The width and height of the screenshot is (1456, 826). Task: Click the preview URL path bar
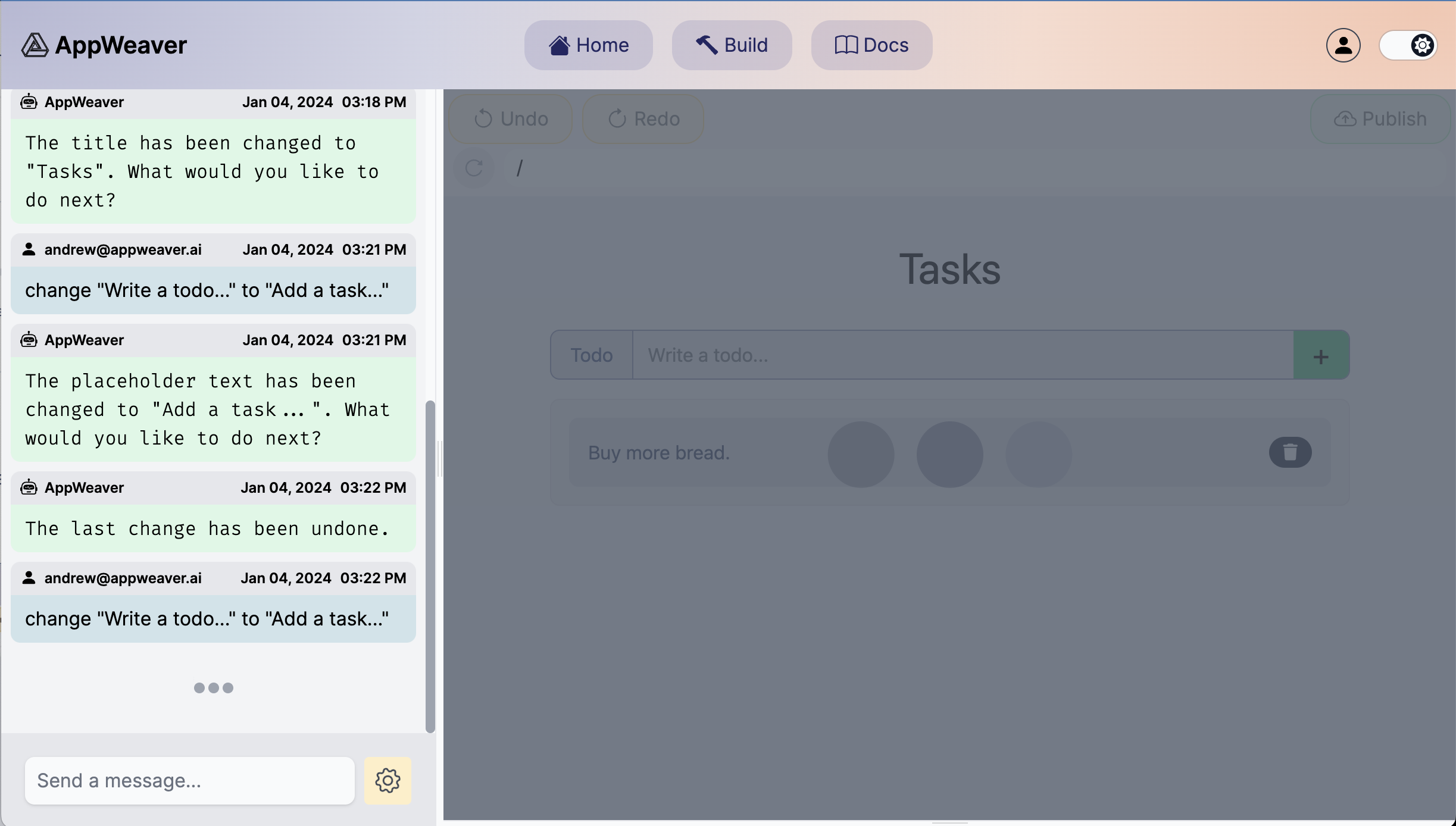click(x=976, y=168)
